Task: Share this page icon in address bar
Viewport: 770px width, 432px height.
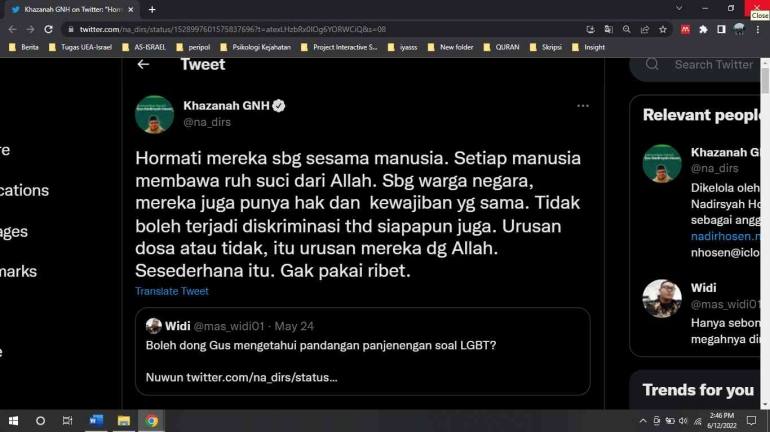Action: click(644, 29)
